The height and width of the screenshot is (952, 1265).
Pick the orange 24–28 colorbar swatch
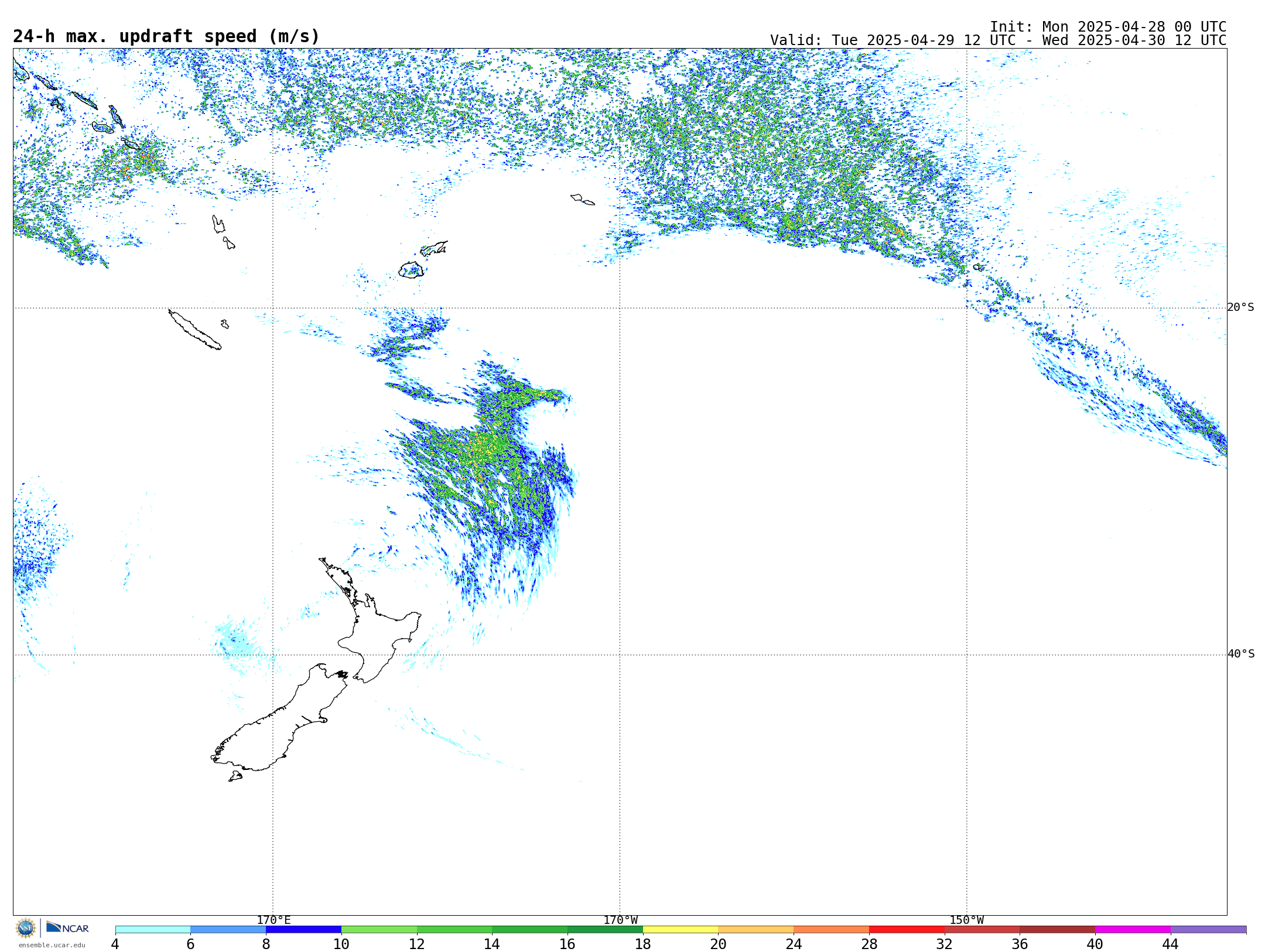point(832,929)
